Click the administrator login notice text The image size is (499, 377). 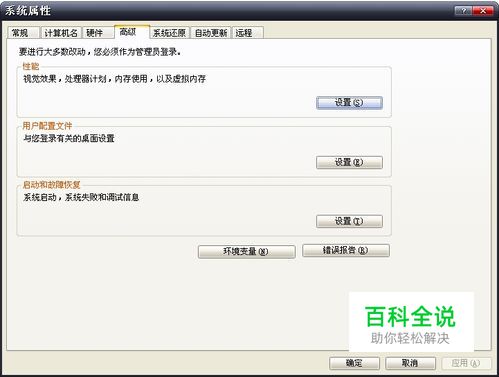point(100,52)
